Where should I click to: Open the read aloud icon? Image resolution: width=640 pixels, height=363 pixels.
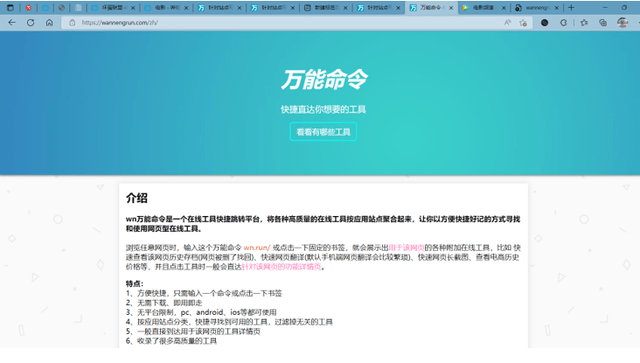tap(507, 22)
